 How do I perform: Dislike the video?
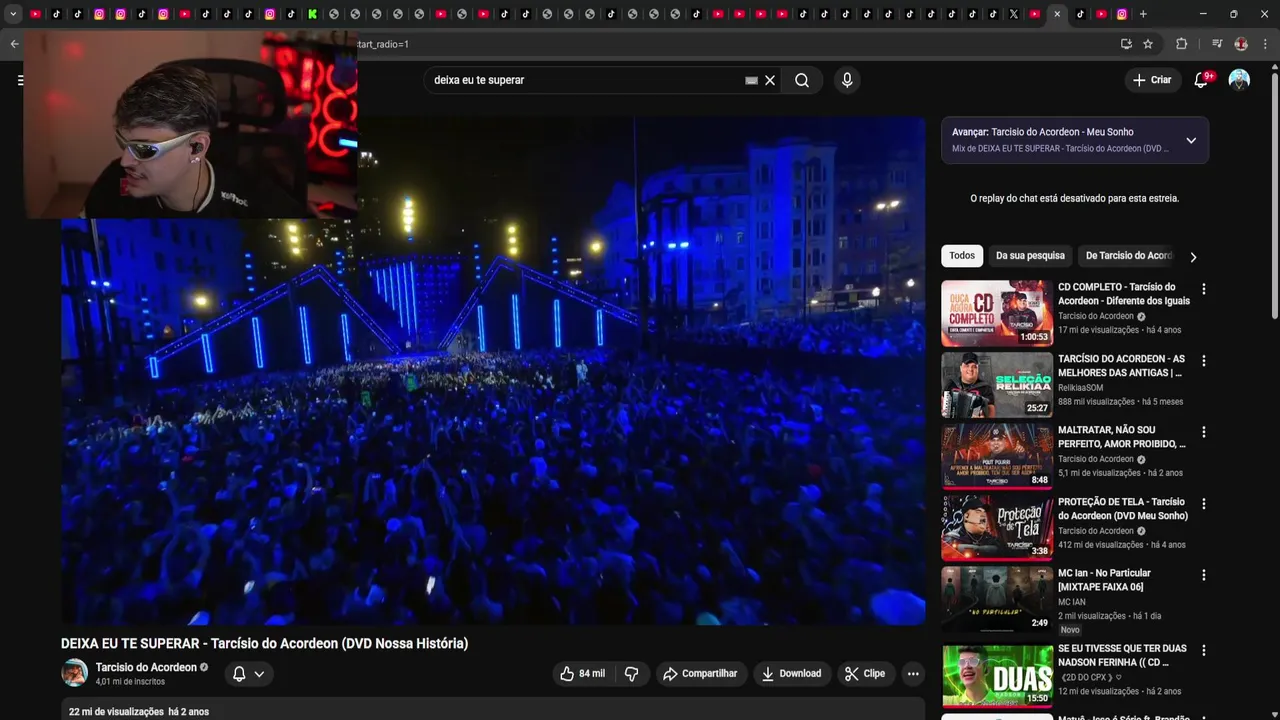pyautogui.click(x=631, y=674)
